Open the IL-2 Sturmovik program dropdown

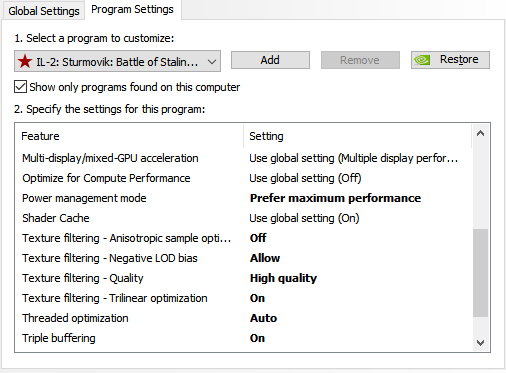[x=117, y=61]
